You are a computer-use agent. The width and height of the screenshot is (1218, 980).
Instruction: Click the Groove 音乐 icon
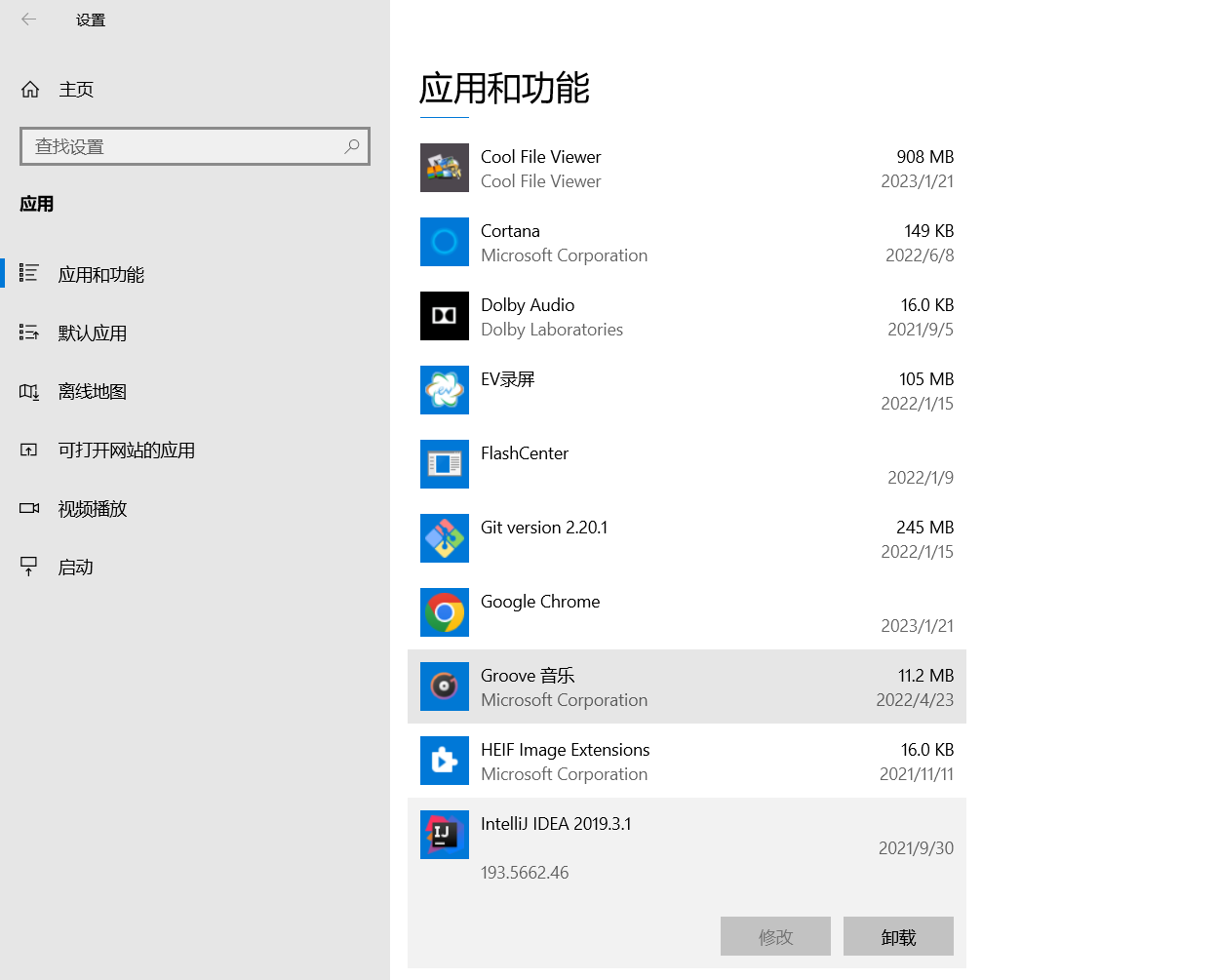click(445, 686)
